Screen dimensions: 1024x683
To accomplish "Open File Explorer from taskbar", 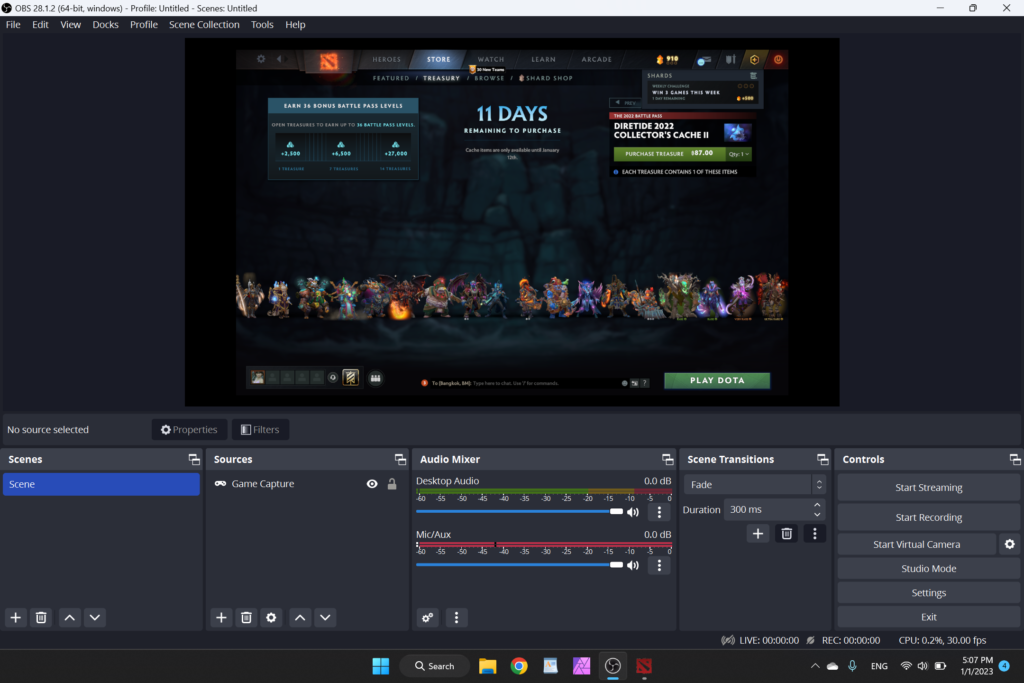I will pyautogui.click(x=488, y=666).
